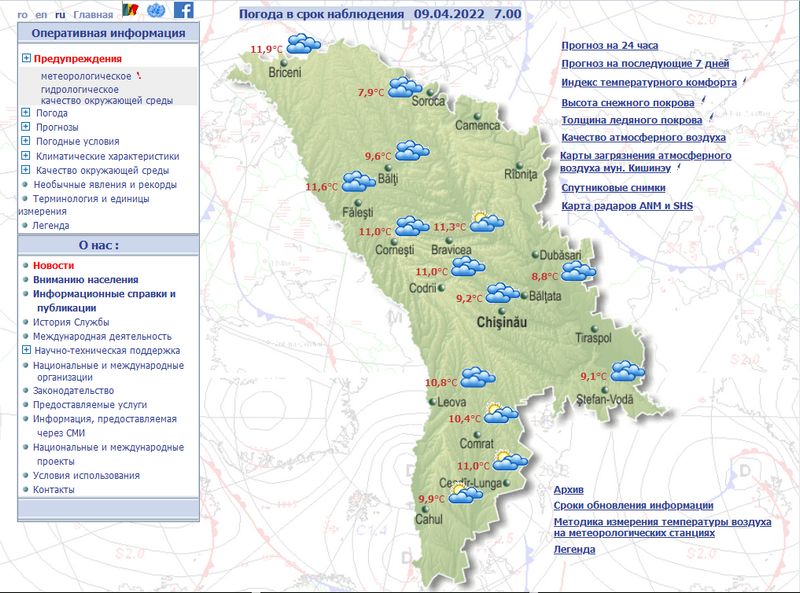Expand Научно-техническая поддержка item
This screenshot has width=800, height=593.
pos(26,350)
